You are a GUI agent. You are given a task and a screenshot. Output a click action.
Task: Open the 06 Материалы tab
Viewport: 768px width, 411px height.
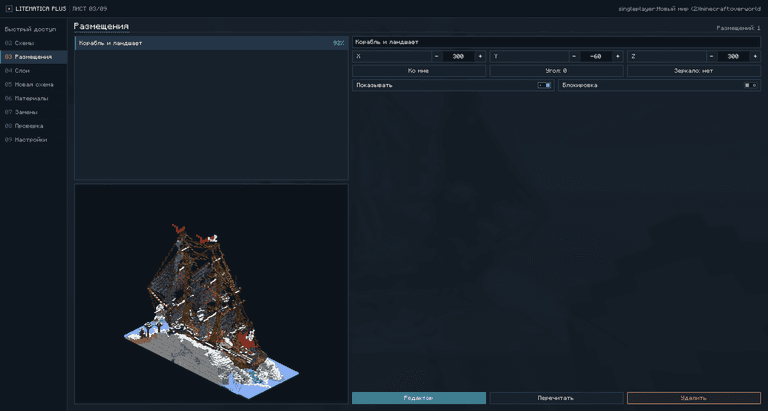tap(33, 98)
